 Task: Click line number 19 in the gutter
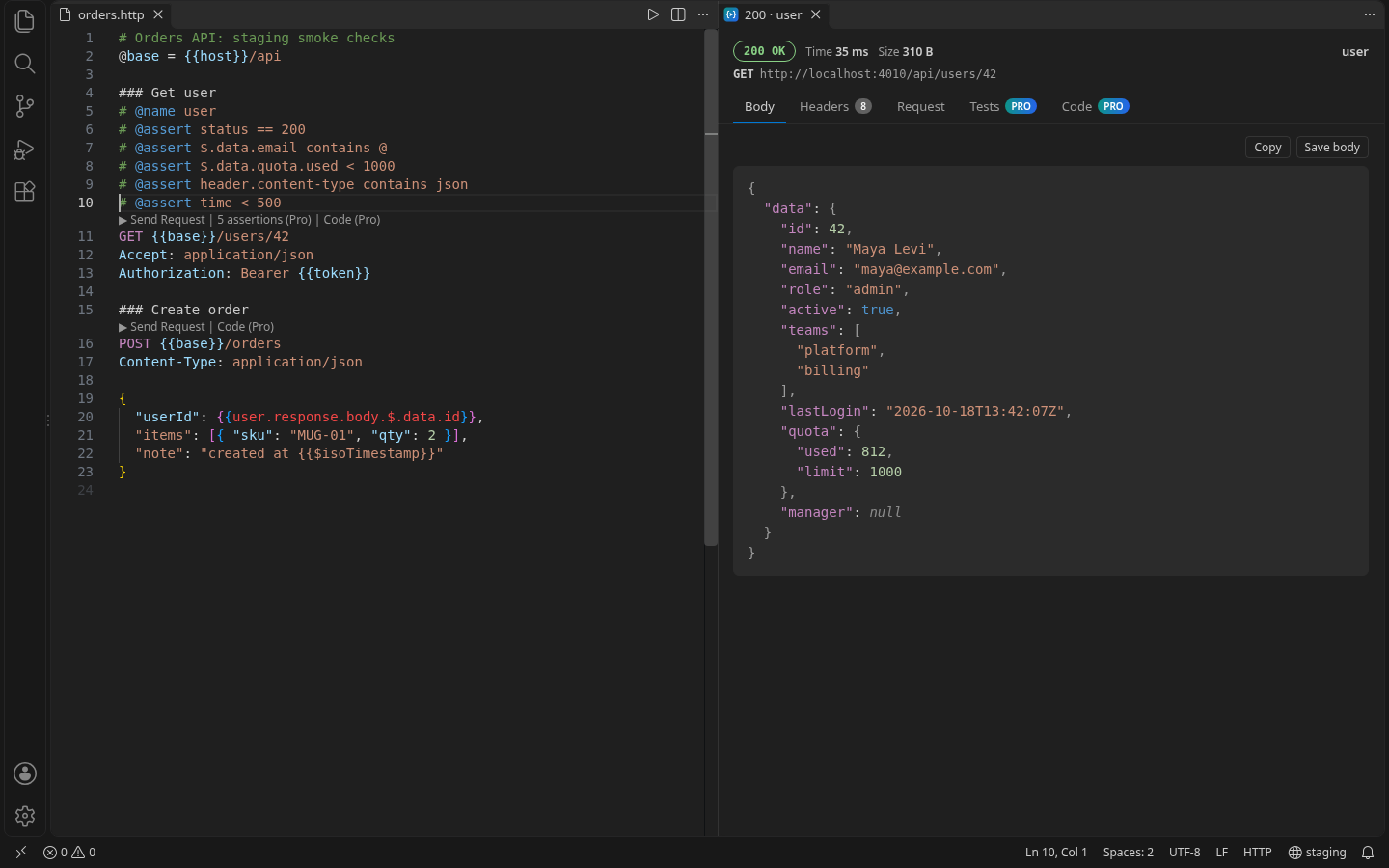pyautogui.click(x=86, y=398)
